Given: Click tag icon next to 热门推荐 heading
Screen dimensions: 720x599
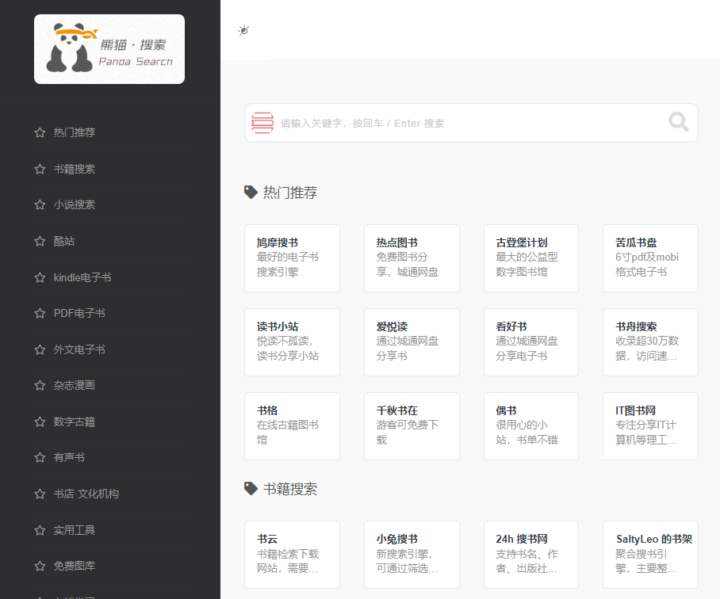Looking at the screenshot, I should pyautogui.click(x=251, y=192).
